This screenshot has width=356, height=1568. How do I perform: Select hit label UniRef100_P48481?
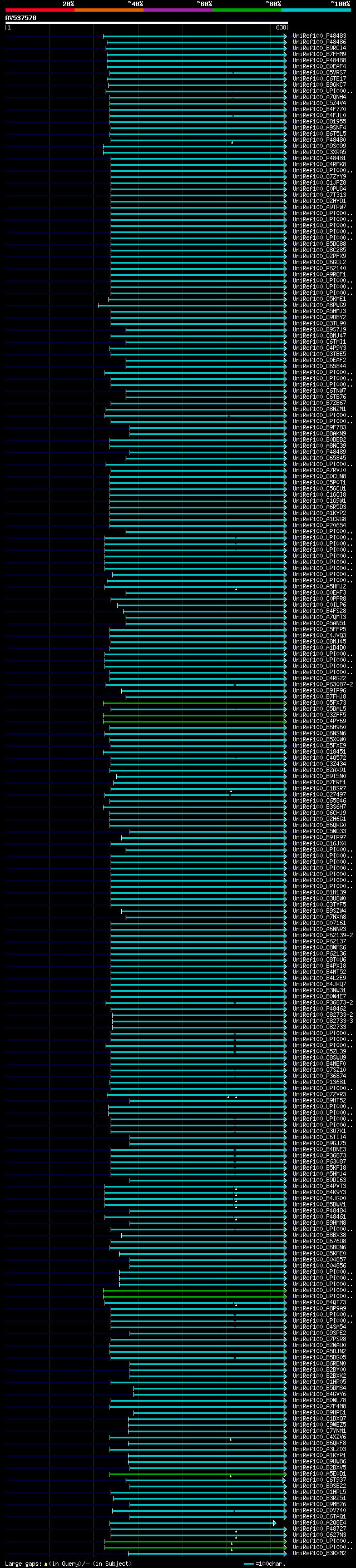(319, 159)
